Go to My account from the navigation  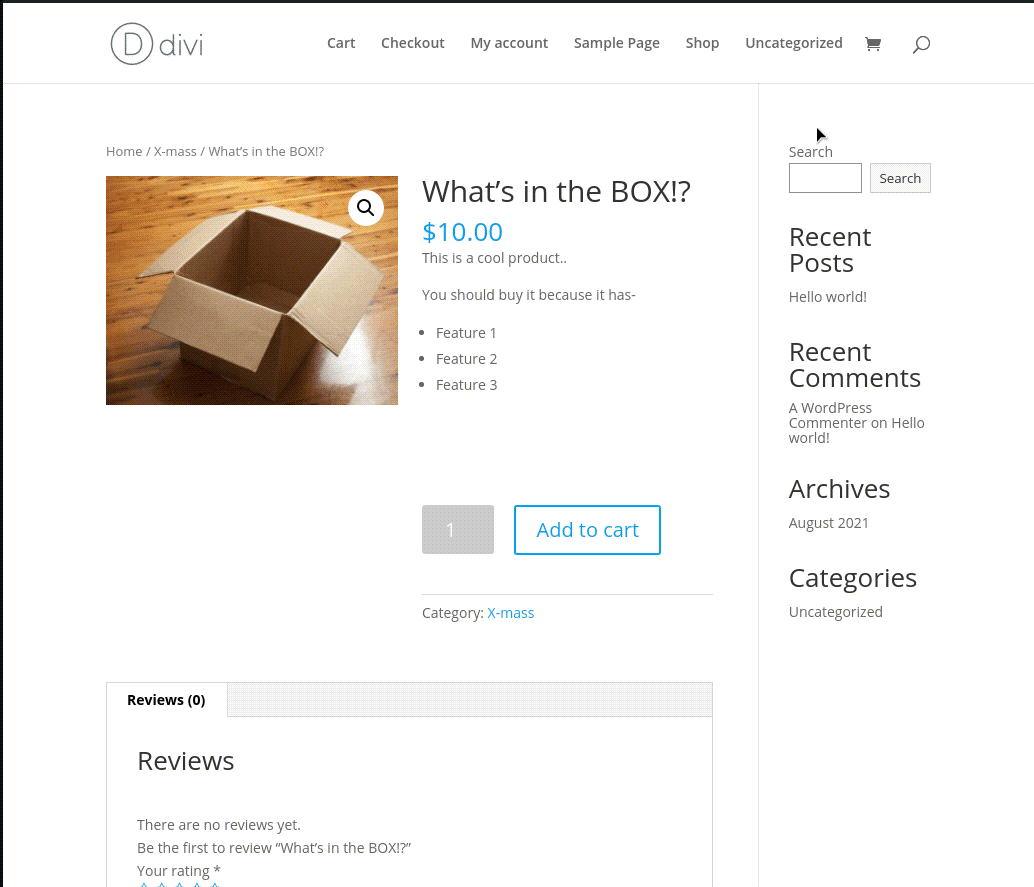[x=509, y=43]
